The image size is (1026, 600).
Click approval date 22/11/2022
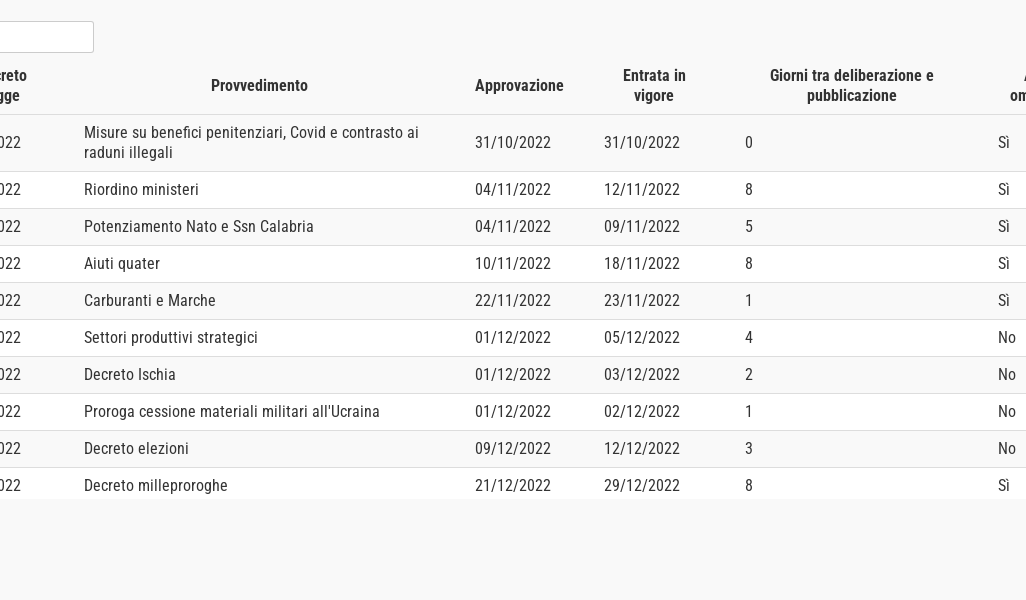pos(513,301)
